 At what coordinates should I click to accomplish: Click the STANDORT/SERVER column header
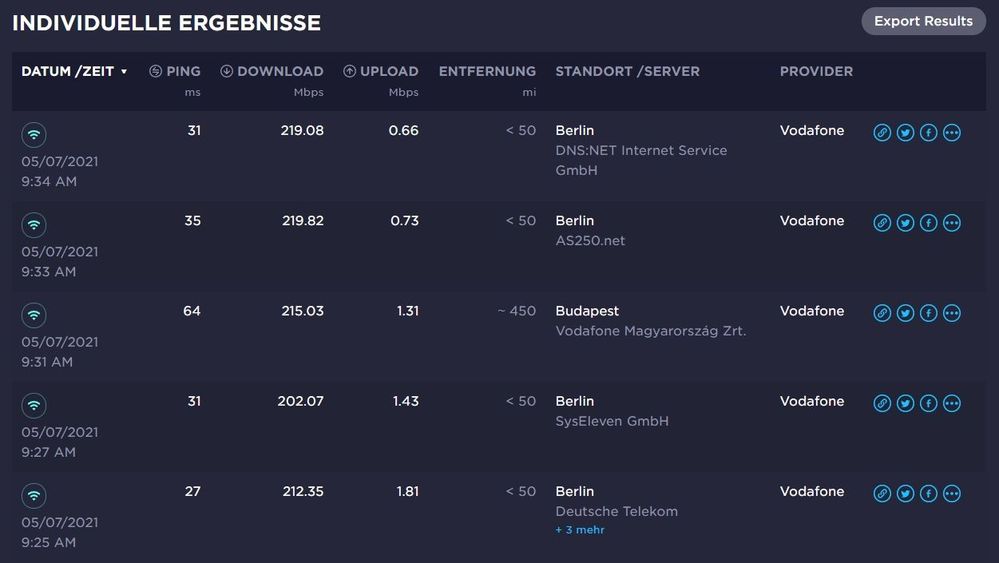627,72
